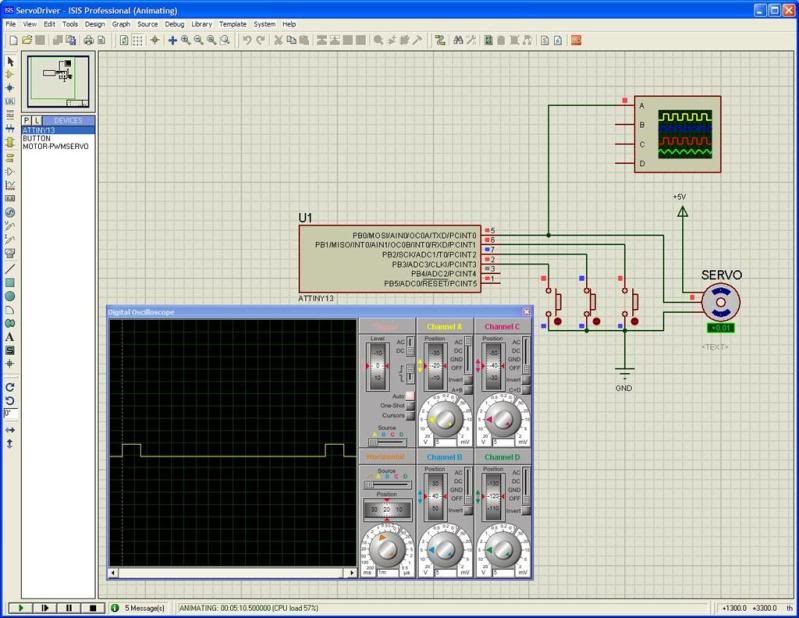This screenshot has width=799, height=618.
Task: Click the horizontal Source slider
Action: pyautogui.click(x=387, y=485)
